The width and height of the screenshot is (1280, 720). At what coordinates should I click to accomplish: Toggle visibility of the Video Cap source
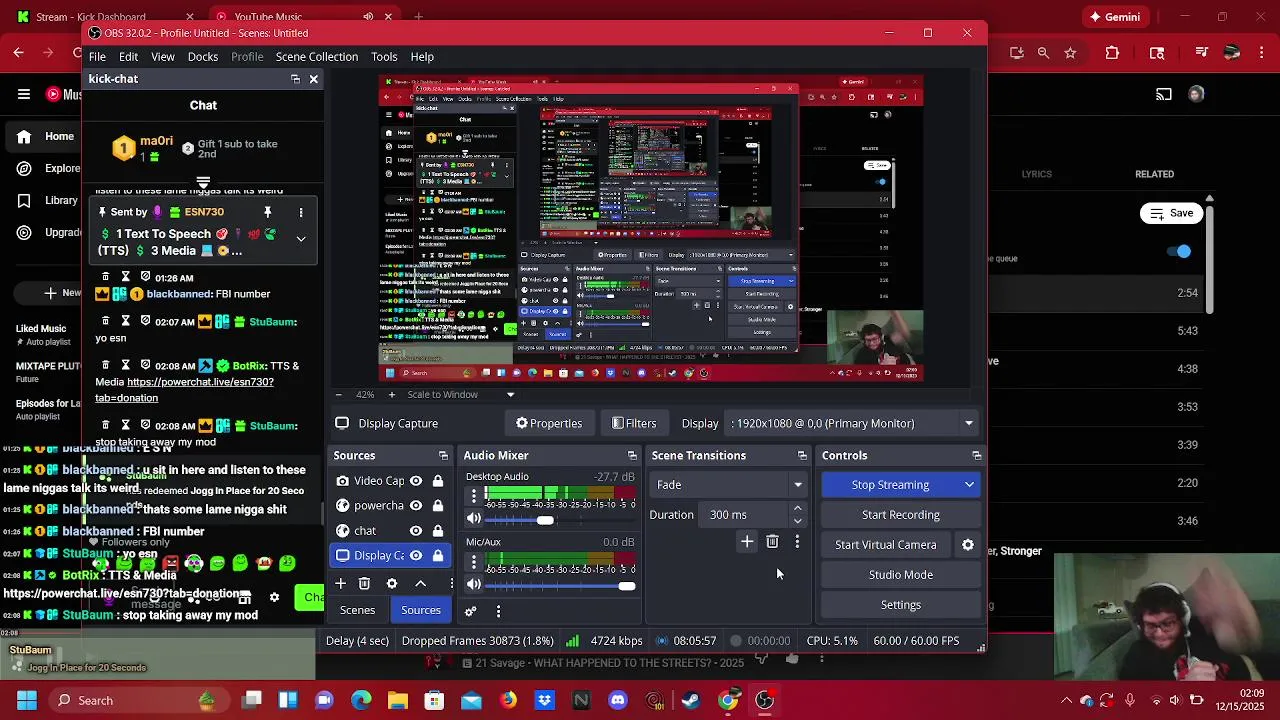416,481
